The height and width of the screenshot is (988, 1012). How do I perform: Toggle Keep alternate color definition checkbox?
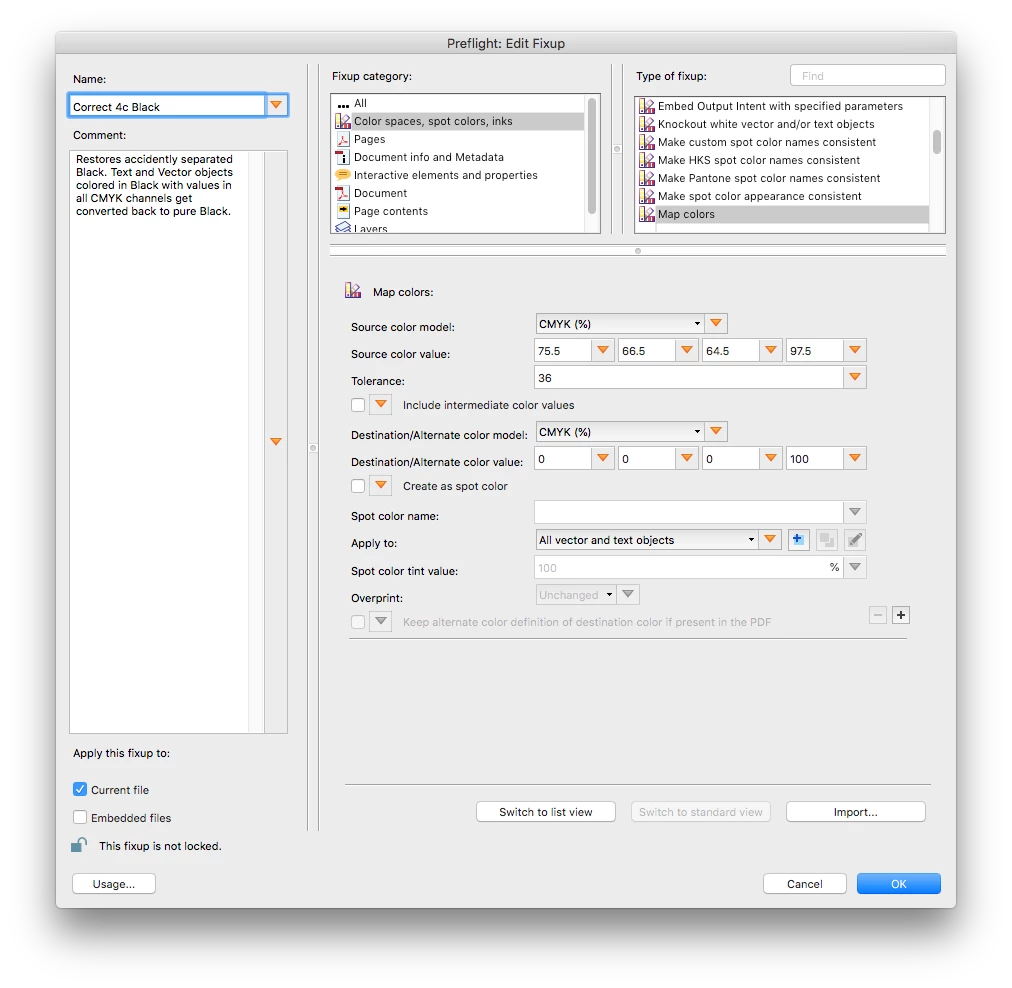(358, 621)
